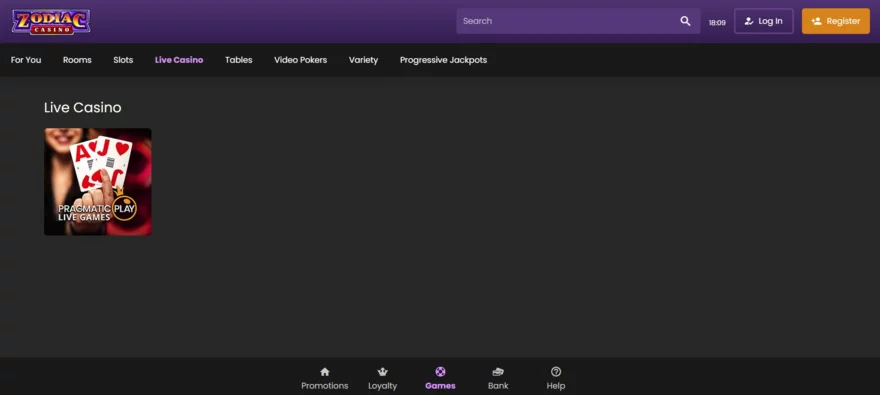Select the Live Casino tab
The height and width of the screenshot is (395, 880).
[x=179, y=59]
